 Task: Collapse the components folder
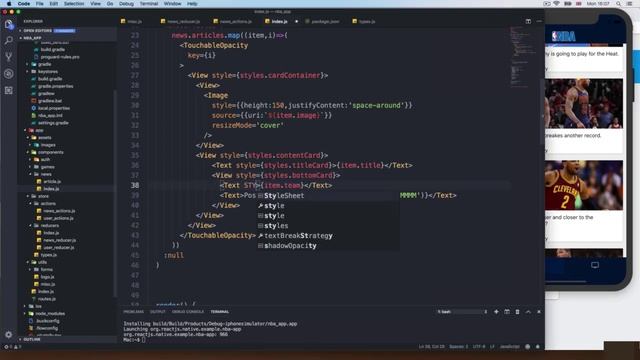pos(51,152)
